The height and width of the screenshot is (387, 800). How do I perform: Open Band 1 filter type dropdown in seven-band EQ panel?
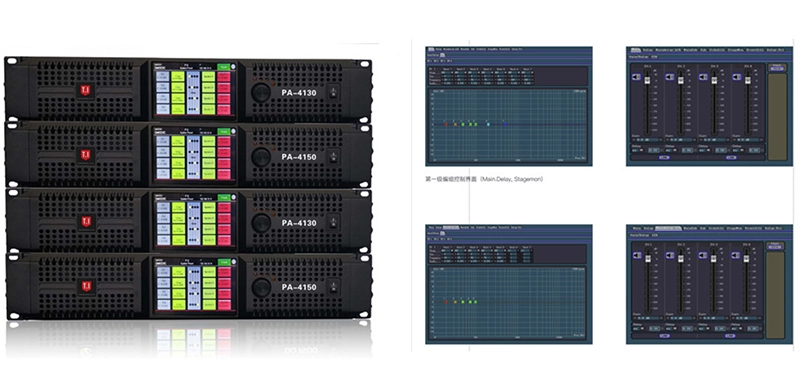point(447,72)
